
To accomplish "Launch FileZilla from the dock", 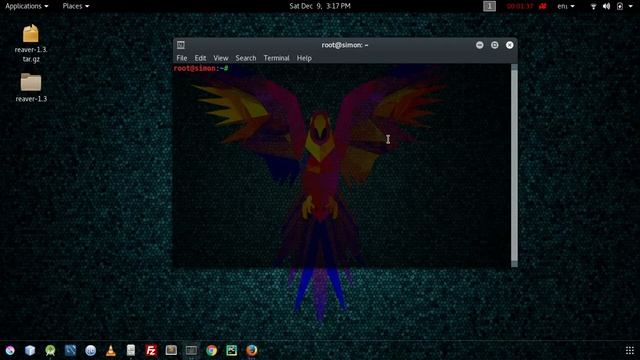I will pos(151,350).
